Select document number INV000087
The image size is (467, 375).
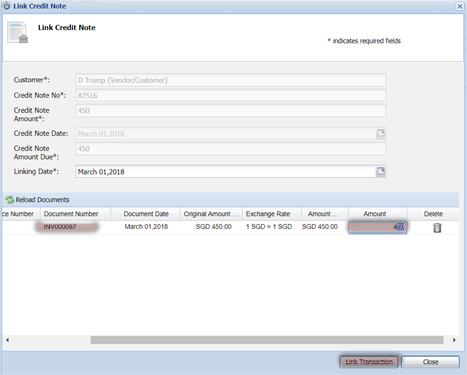coord(60,227)
